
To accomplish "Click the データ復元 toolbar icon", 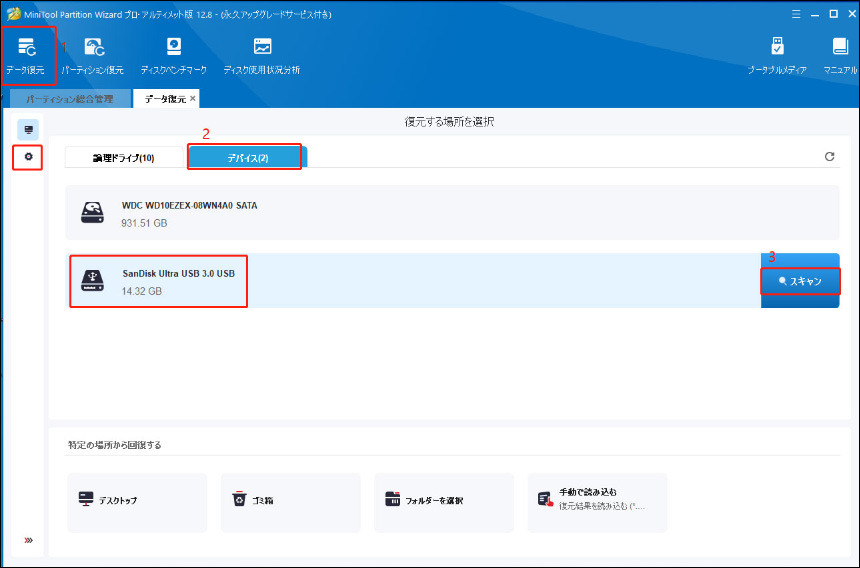I will (27, 53).
